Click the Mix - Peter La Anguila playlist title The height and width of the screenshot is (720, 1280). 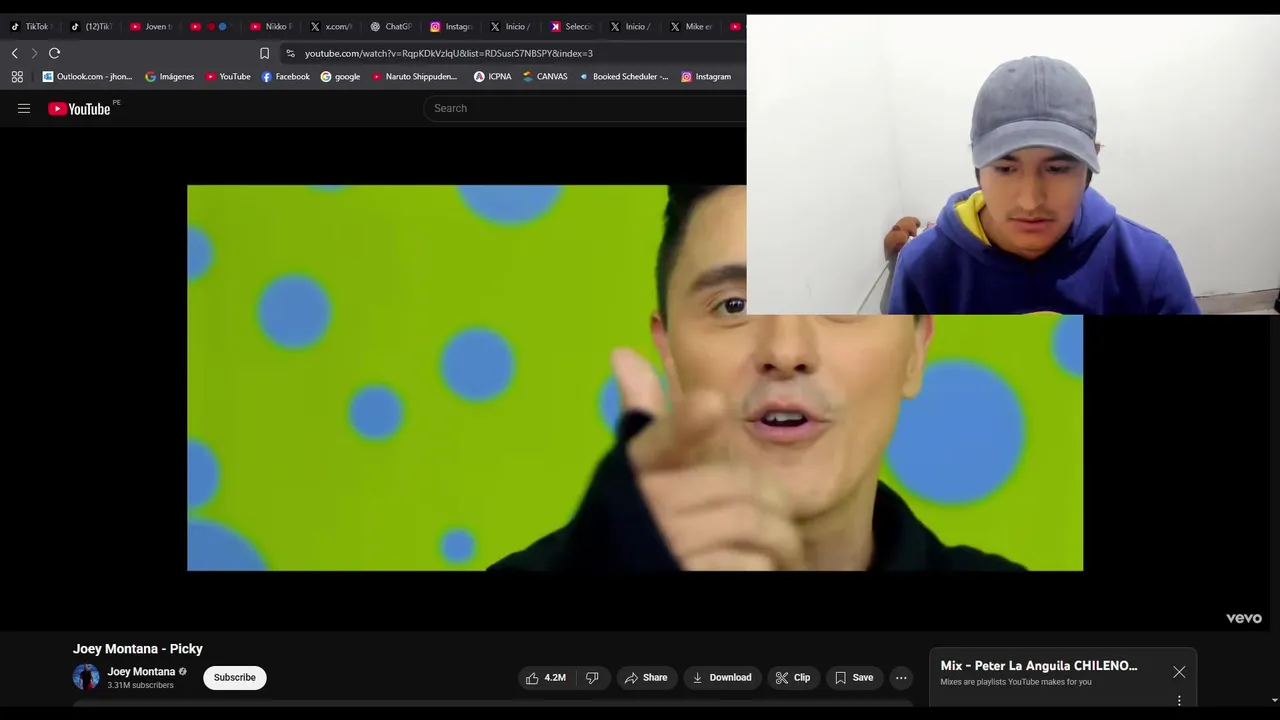pyautogui.click(x=1039, y=665)
